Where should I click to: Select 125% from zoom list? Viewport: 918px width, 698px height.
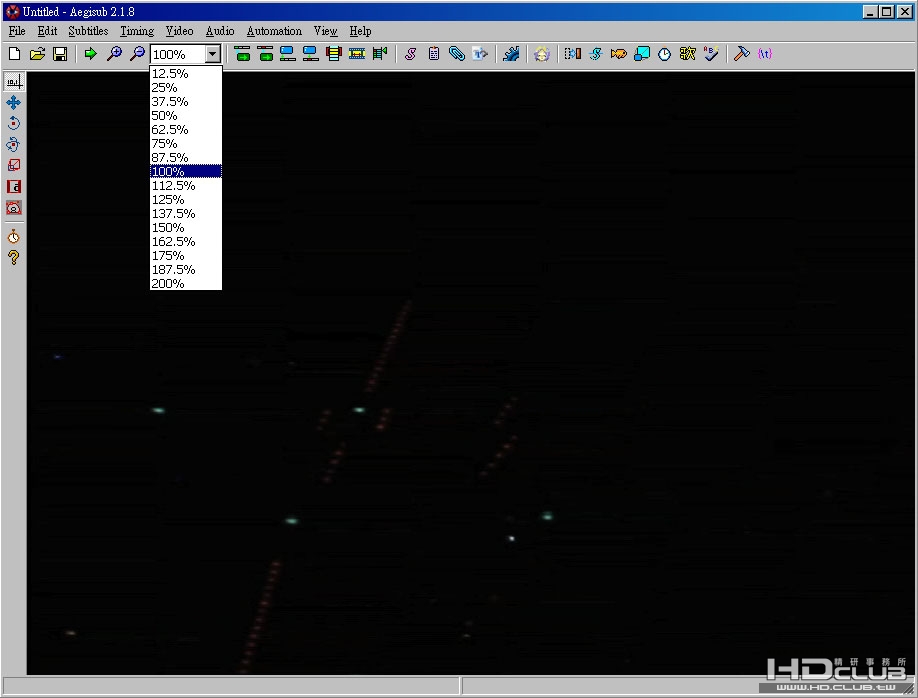(186, 200)
